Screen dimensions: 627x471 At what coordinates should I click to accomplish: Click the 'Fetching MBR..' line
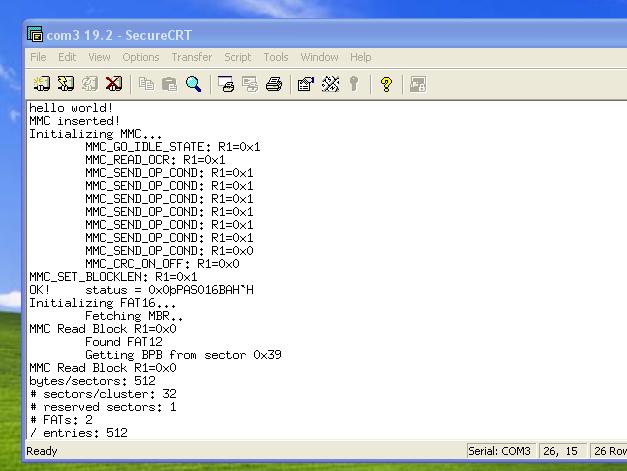134,316
